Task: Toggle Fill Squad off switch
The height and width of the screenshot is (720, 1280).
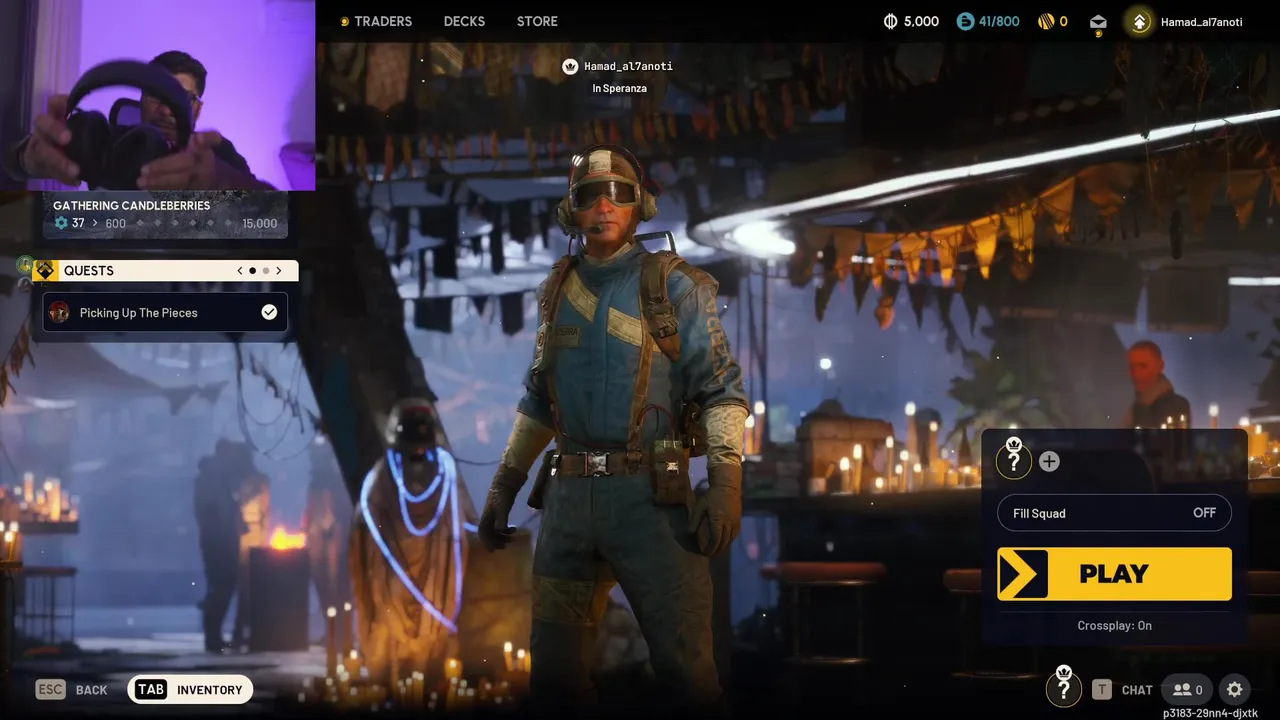Action: click(1114, 513)
